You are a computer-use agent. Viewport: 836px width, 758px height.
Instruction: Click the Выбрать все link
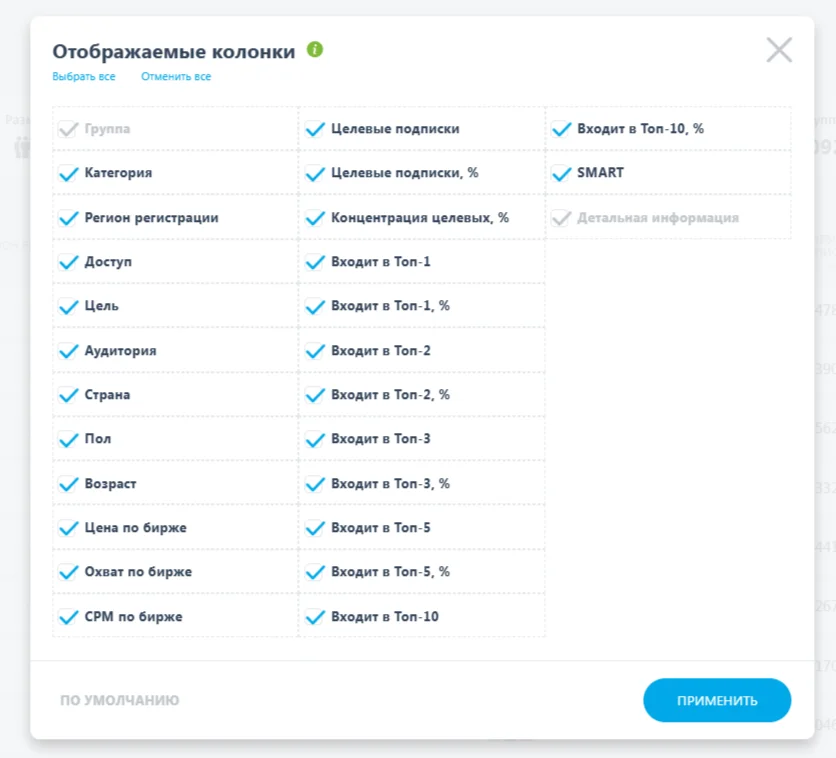[x=84, y=76]
